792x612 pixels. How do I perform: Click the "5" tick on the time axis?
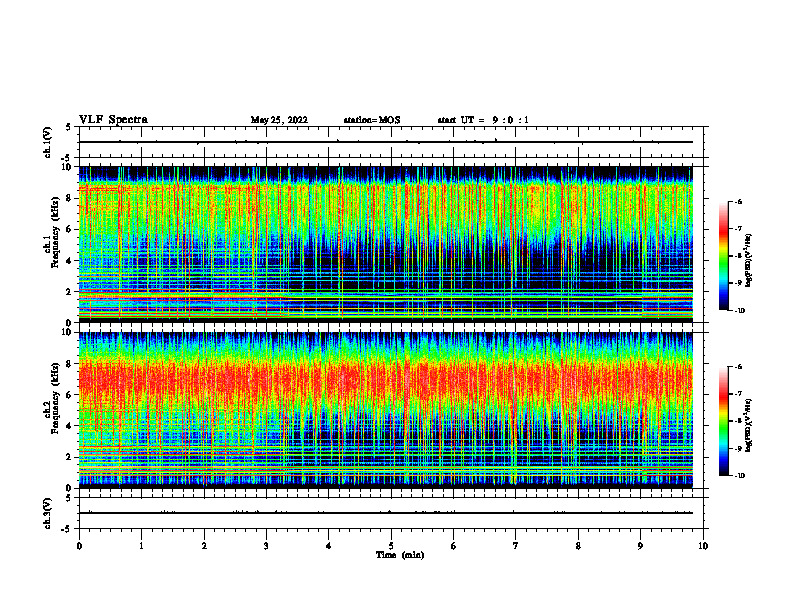(x=391, y=546)
